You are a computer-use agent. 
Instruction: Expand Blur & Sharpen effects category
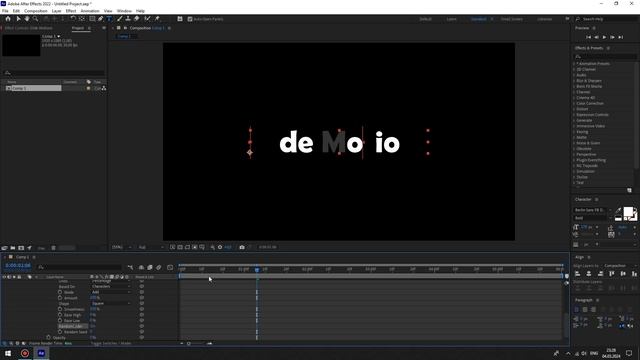coord(574,81)
